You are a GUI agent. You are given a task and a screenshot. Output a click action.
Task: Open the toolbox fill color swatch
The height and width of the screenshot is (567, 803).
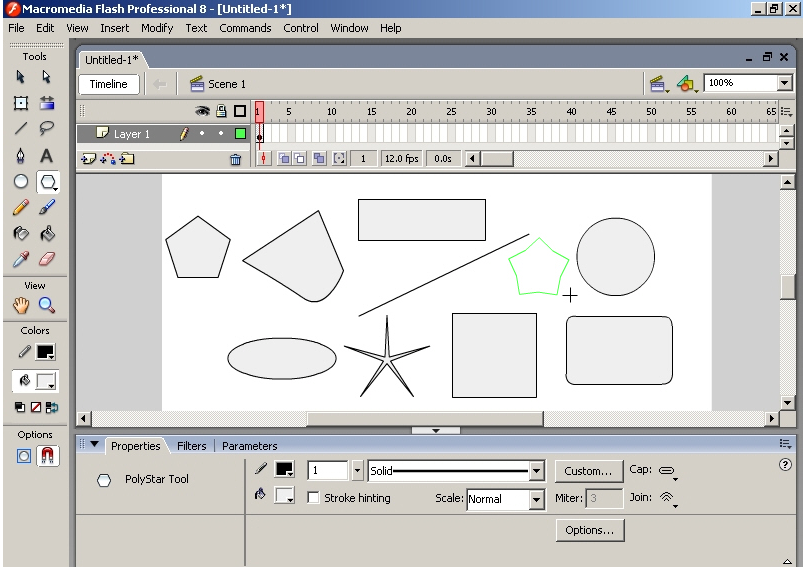46,381
